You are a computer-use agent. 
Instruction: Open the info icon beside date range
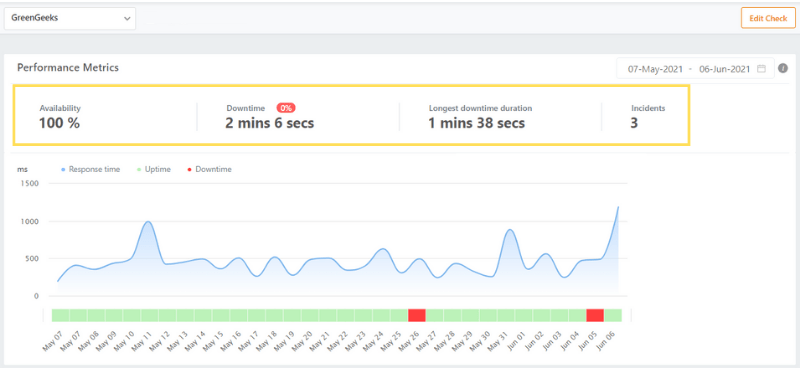[x=783, y=68]
